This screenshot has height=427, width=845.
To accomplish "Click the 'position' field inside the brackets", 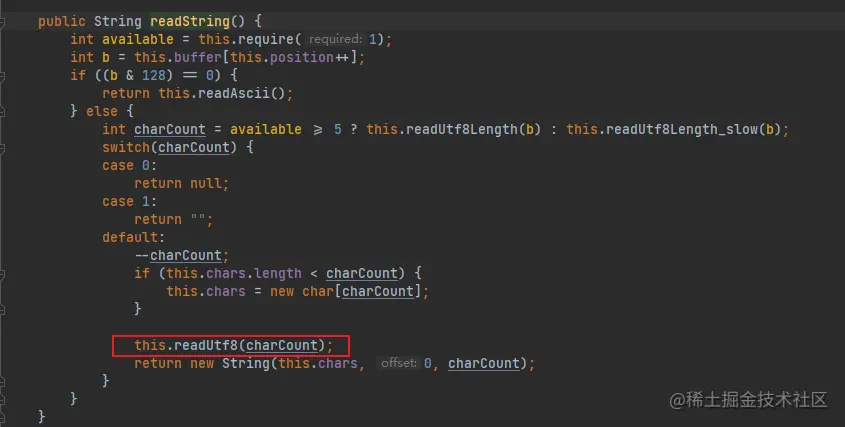I will (x=302, y=57).
